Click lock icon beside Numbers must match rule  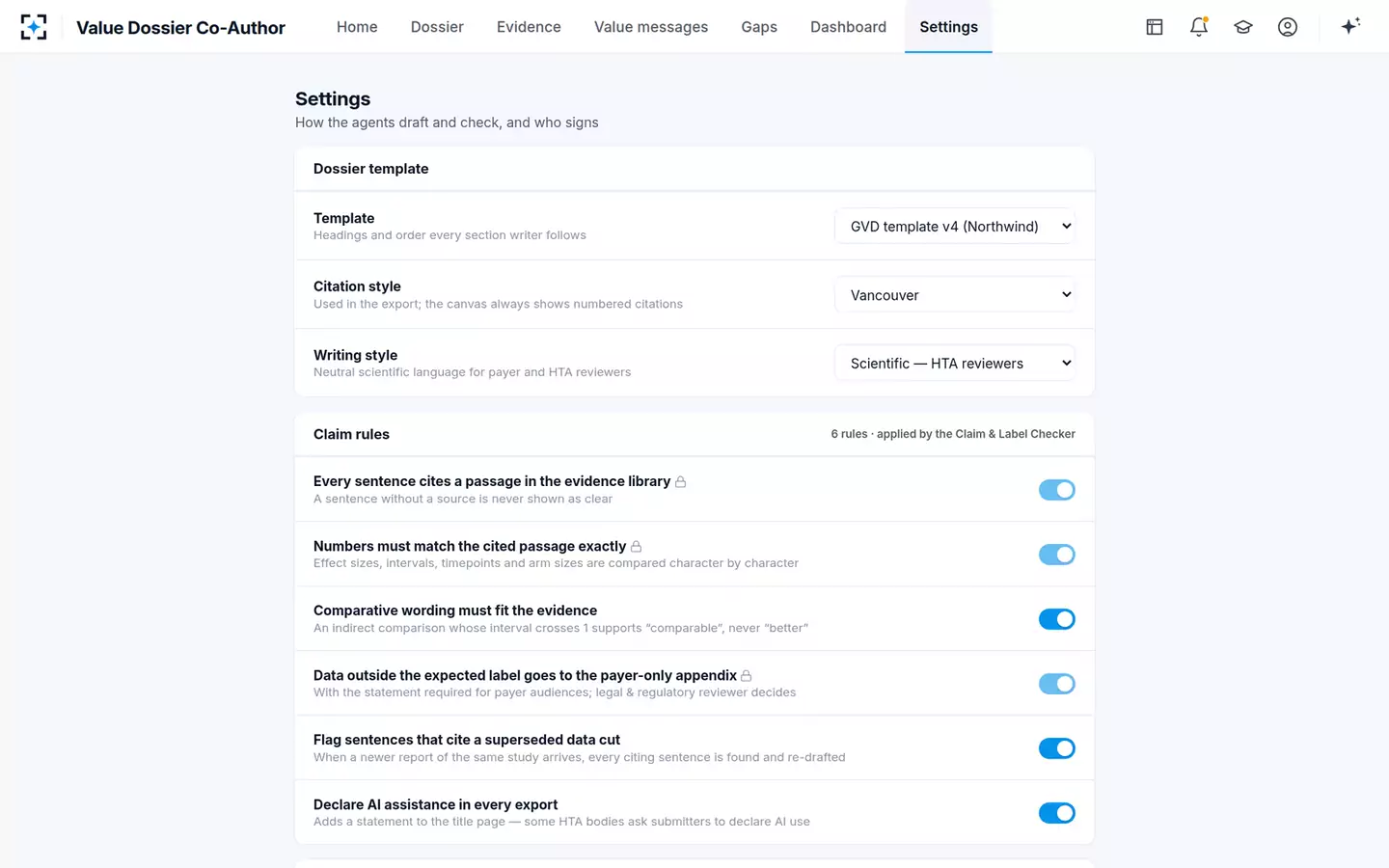pyautogui.click(x=637, y=547)
